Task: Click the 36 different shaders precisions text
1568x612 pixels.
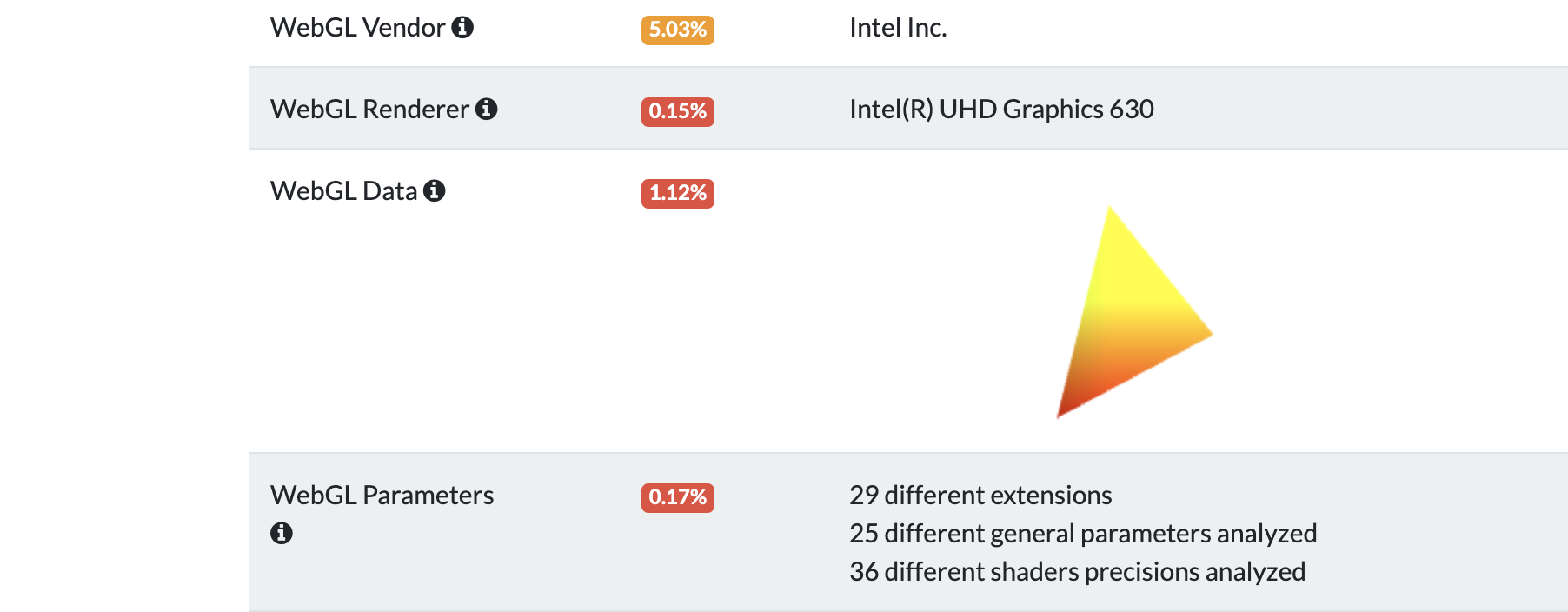Action: click(1077, 572)
